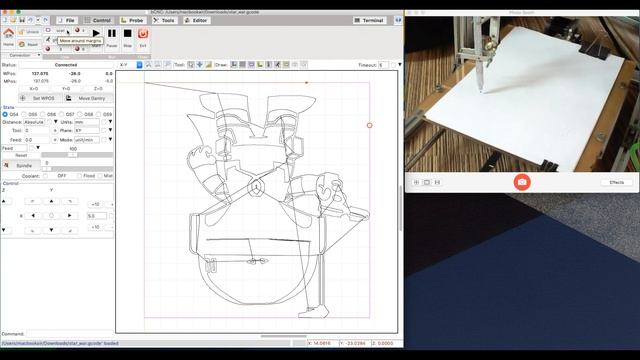The height and width of the screenshot is (360, 640).
Task: Toggle the second Draw option (grid) icon
Action: pos(242,64)
